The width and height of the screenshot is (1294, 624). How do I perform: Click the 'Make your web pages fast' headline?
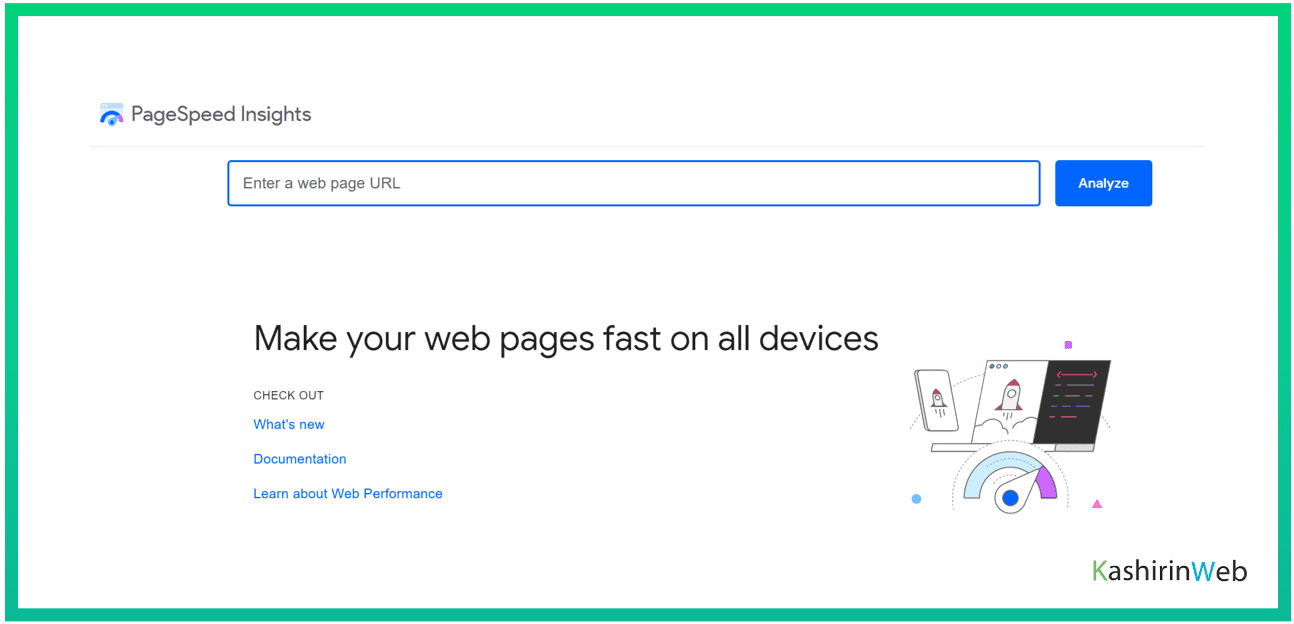click(x=566, y=339)
